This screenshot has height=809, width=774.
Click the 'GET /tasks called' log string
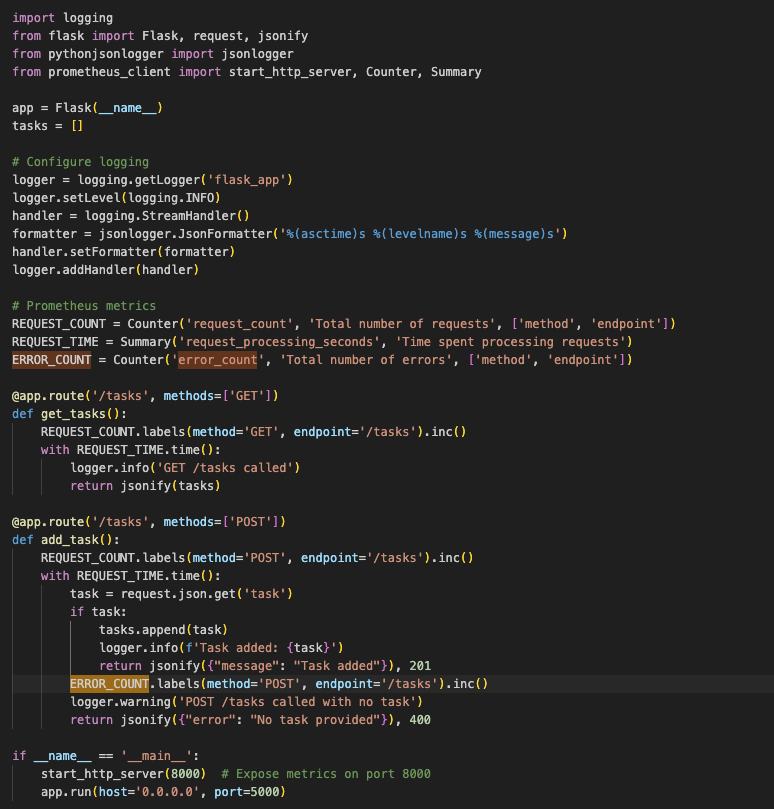tap(228, 468)
